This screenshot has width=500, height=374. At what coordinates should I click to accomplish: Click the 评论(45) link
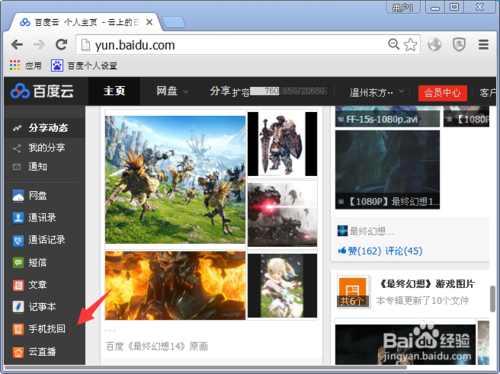pos(404,251)
